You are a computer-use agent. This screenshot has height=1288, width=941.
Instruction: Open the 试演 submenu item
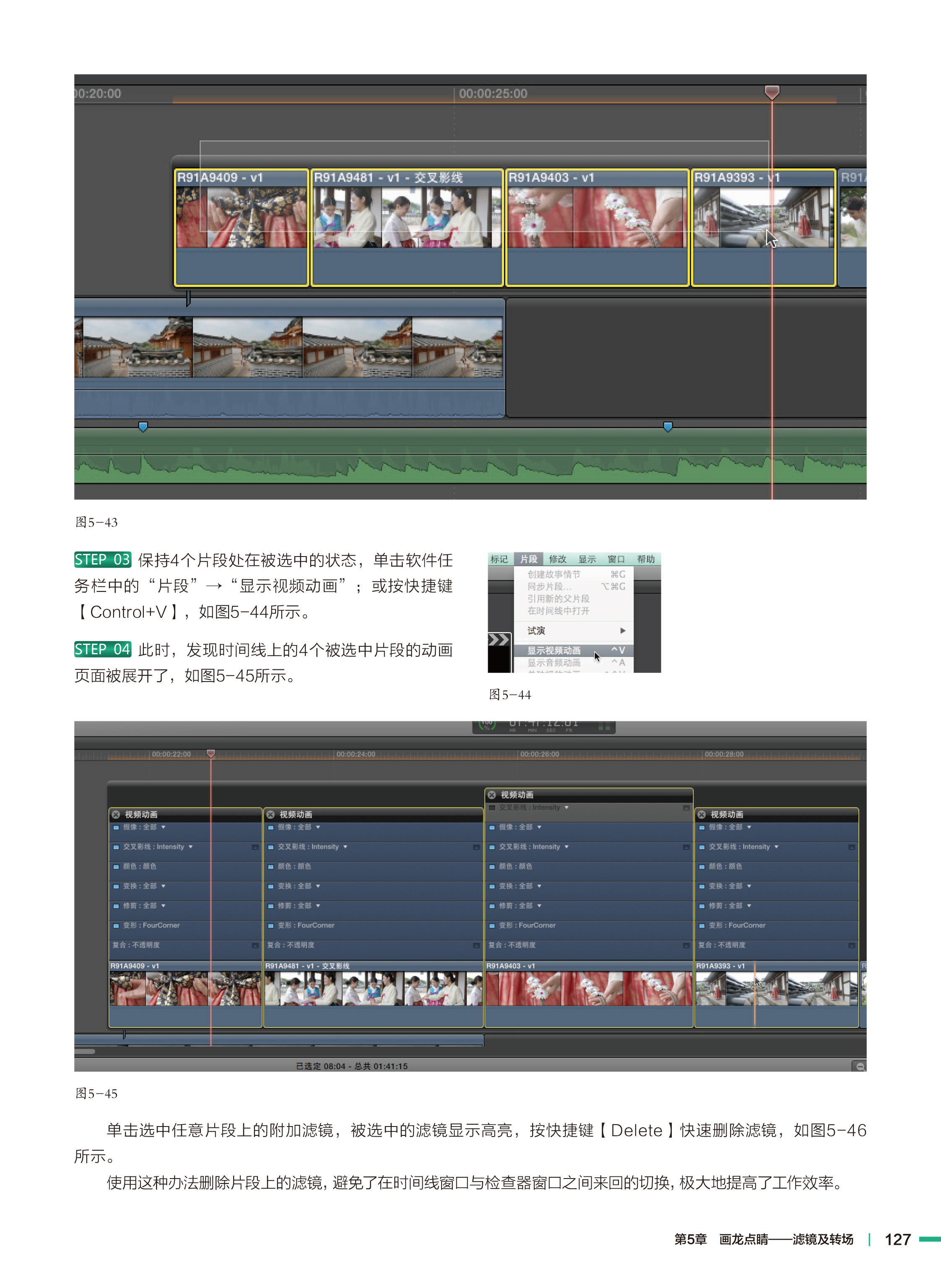(x=536, y=631)
